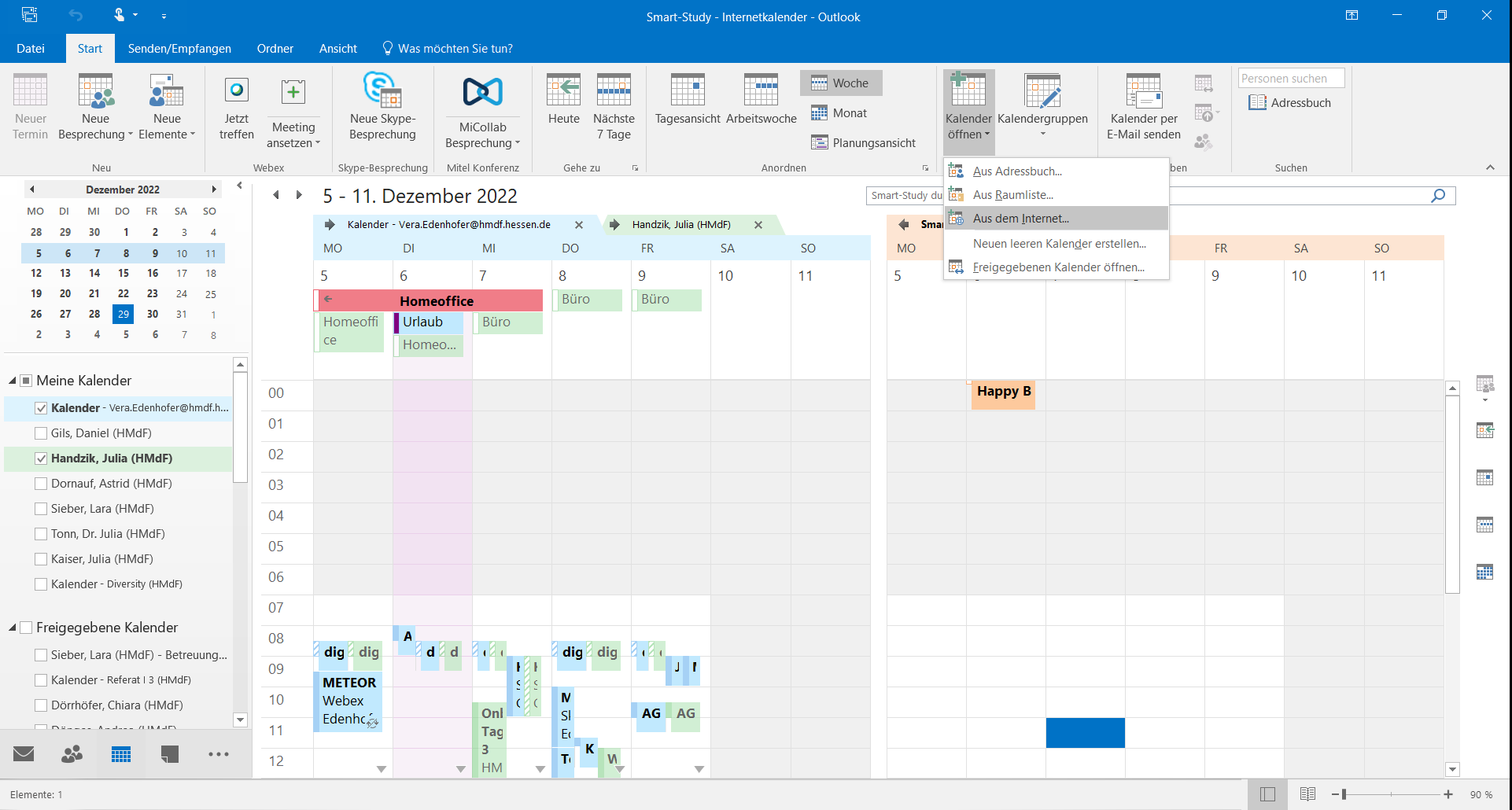Open the Urlaub event on Tuesday
The height and width of the screenshot is (810, 1512).
coord(429,322)
